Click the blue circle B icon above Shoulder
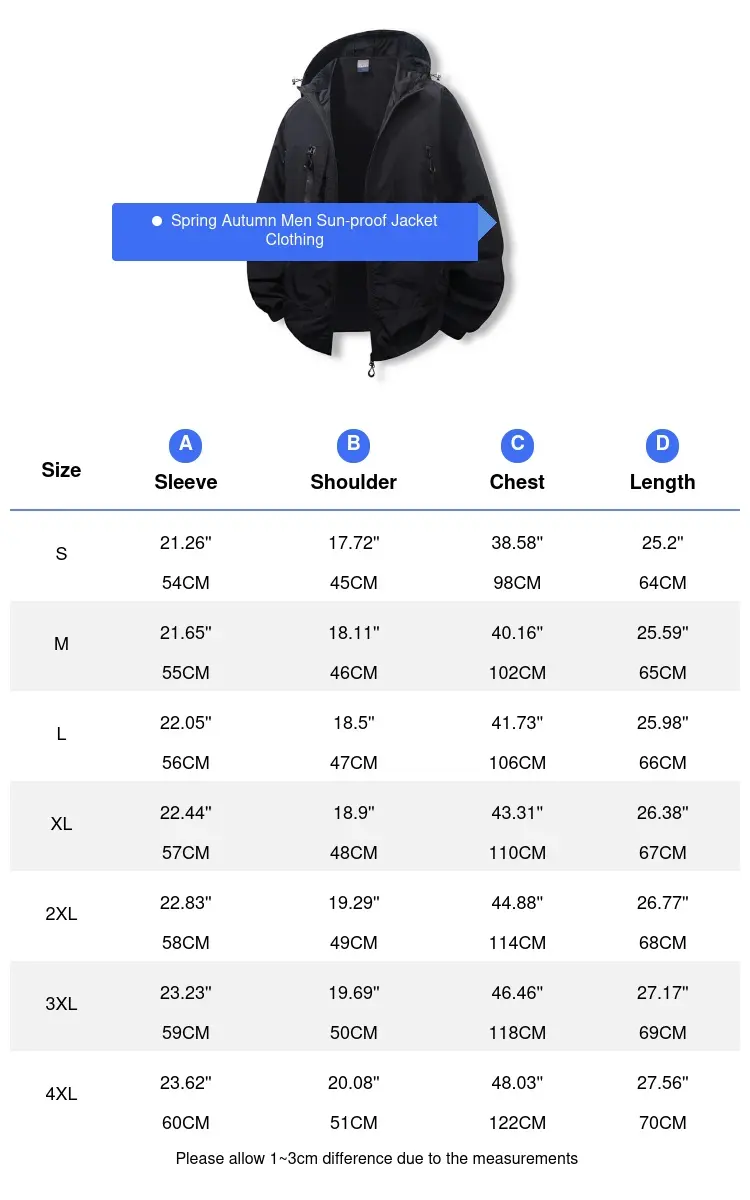 [x=354, y=444]
